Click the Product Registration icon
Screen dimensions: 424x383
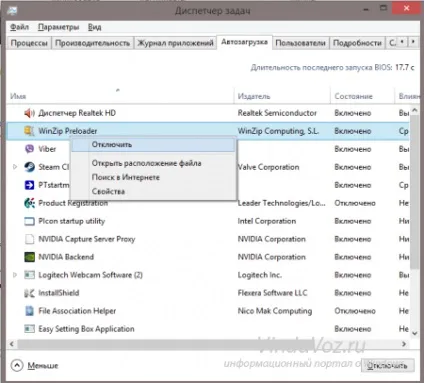(x=29, y=203)
